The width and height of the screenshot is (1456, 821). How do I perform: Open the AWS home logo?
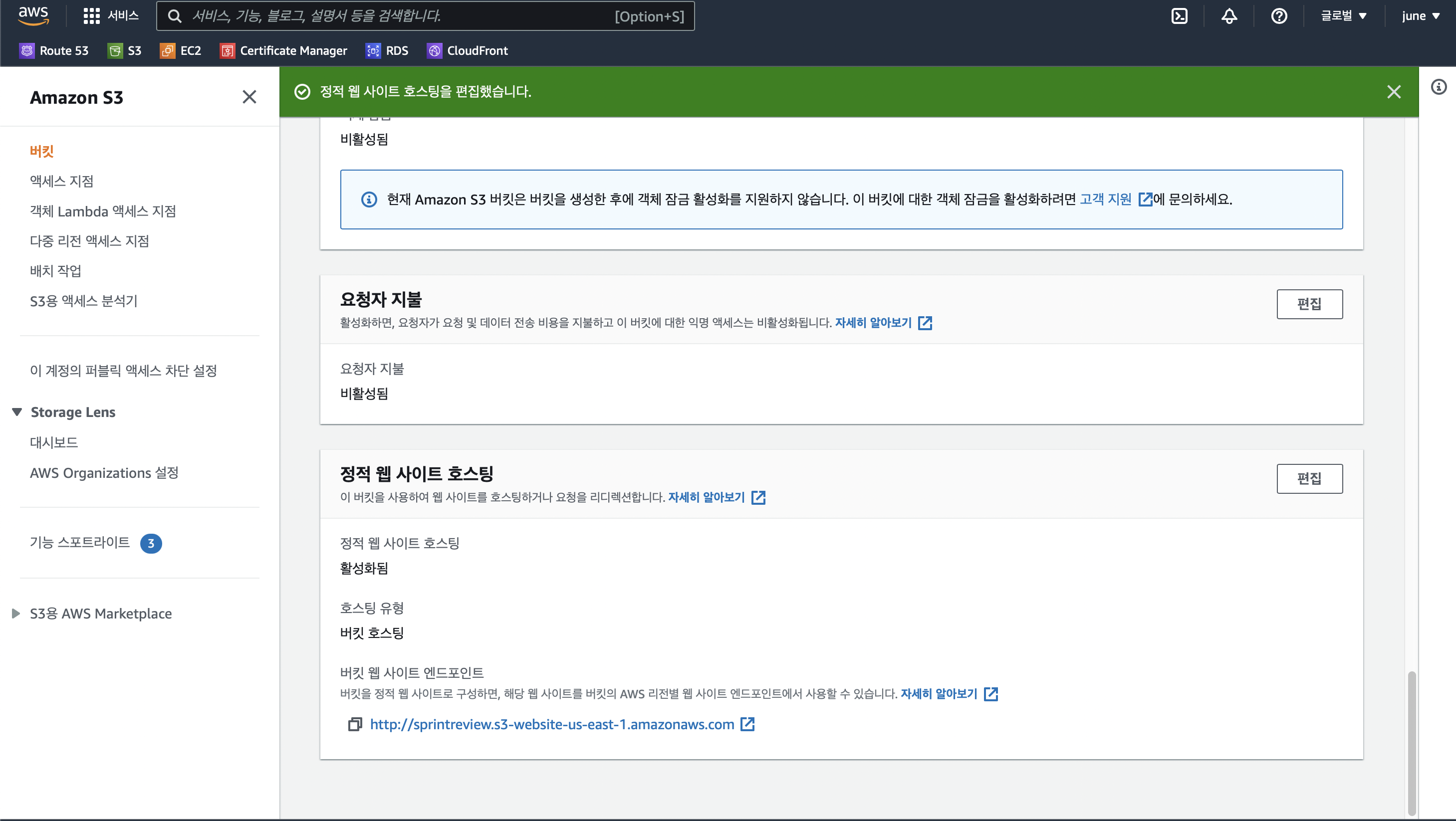(33, 15)
